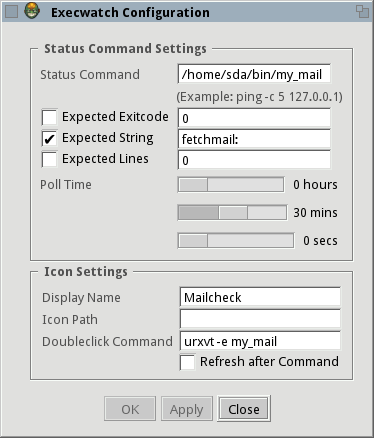The image size is (374, 438).
Task: Click the Expected Exitcode label
Action: [x=115, y=117]
